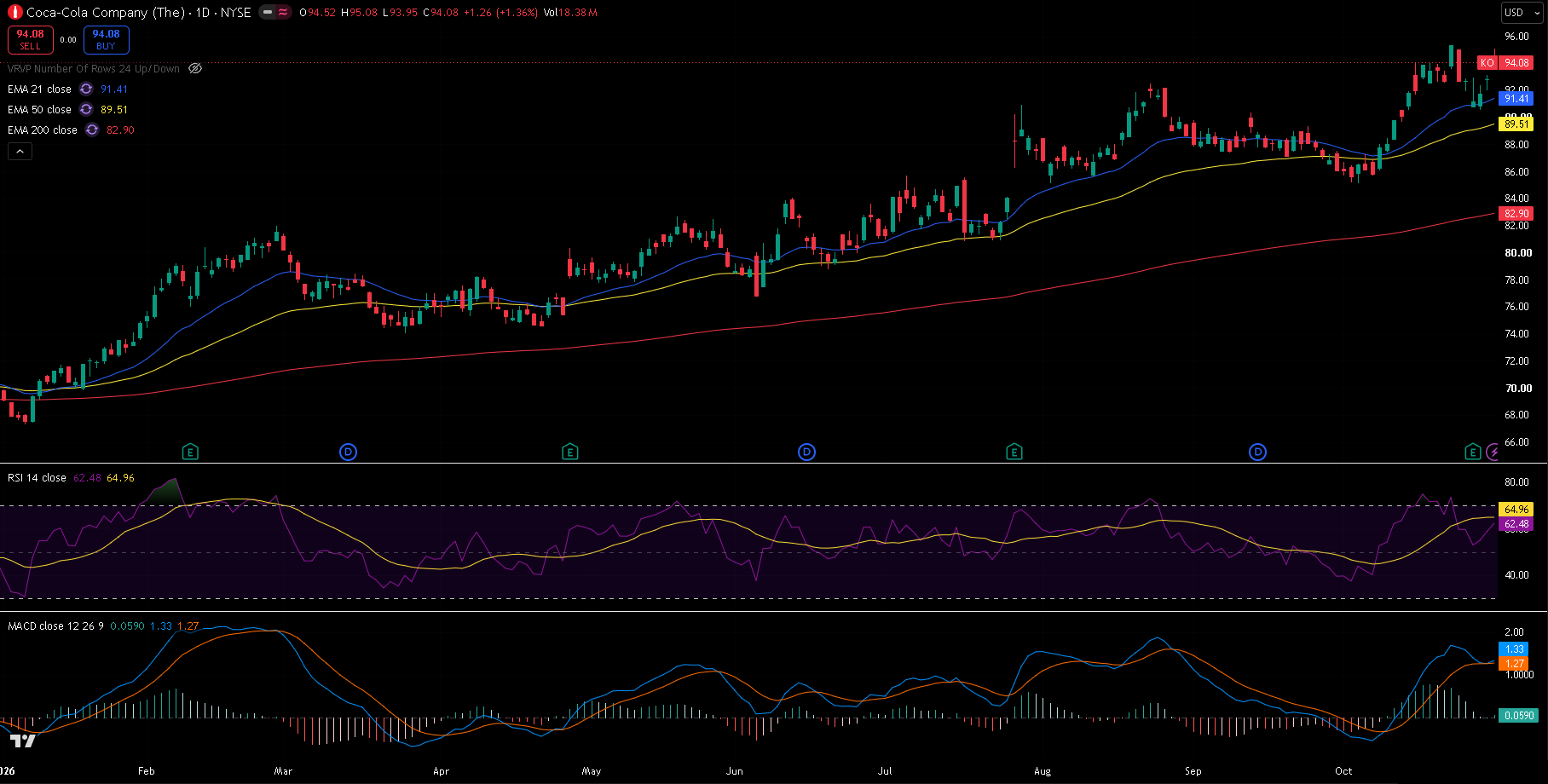Image resolution: width=1548 pixels, height=784 pixels.
Task: Click the orange 1.27 MACD axis label
Action: click(1514, 663)
